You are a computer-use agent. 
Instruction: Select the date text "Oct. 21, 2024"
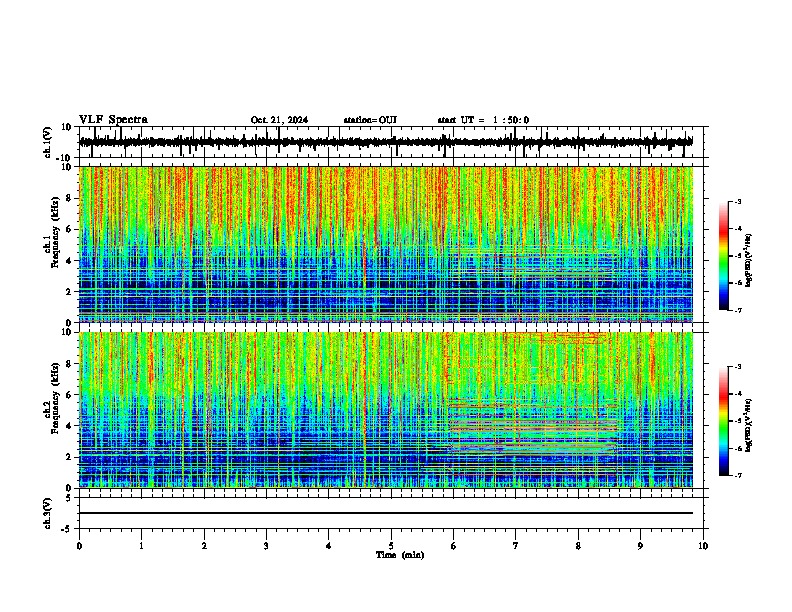point(279,120)
